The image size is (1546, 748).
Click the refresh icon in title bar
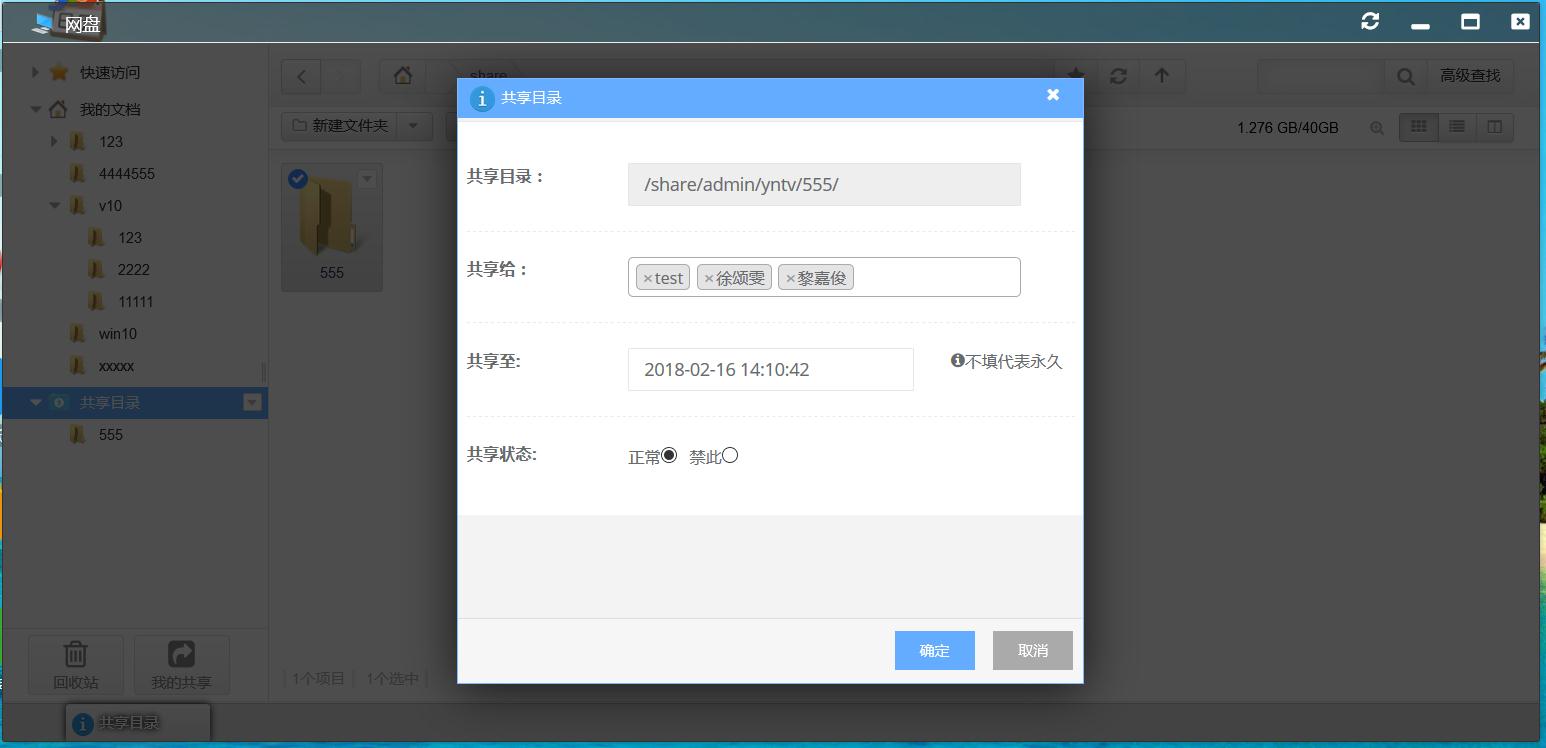point(1370,21)
